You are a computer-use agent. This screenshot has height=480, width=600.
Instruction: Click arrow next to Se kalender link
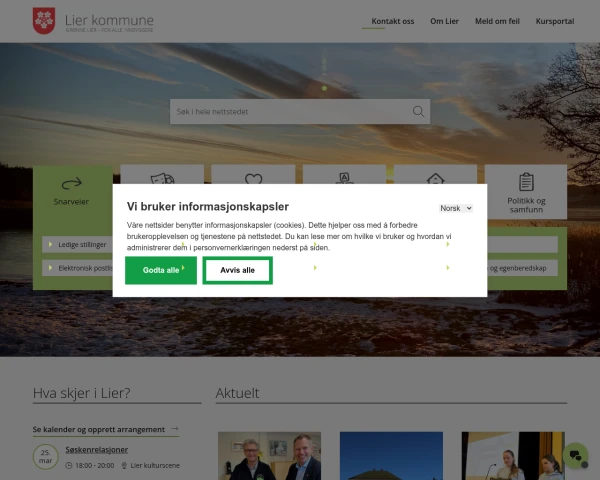point(175,429)
